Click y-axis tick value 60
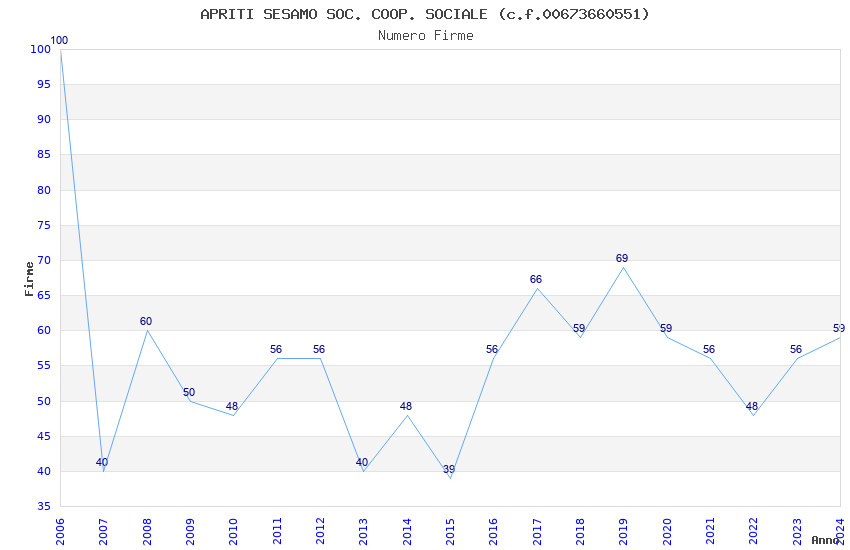 44,331
